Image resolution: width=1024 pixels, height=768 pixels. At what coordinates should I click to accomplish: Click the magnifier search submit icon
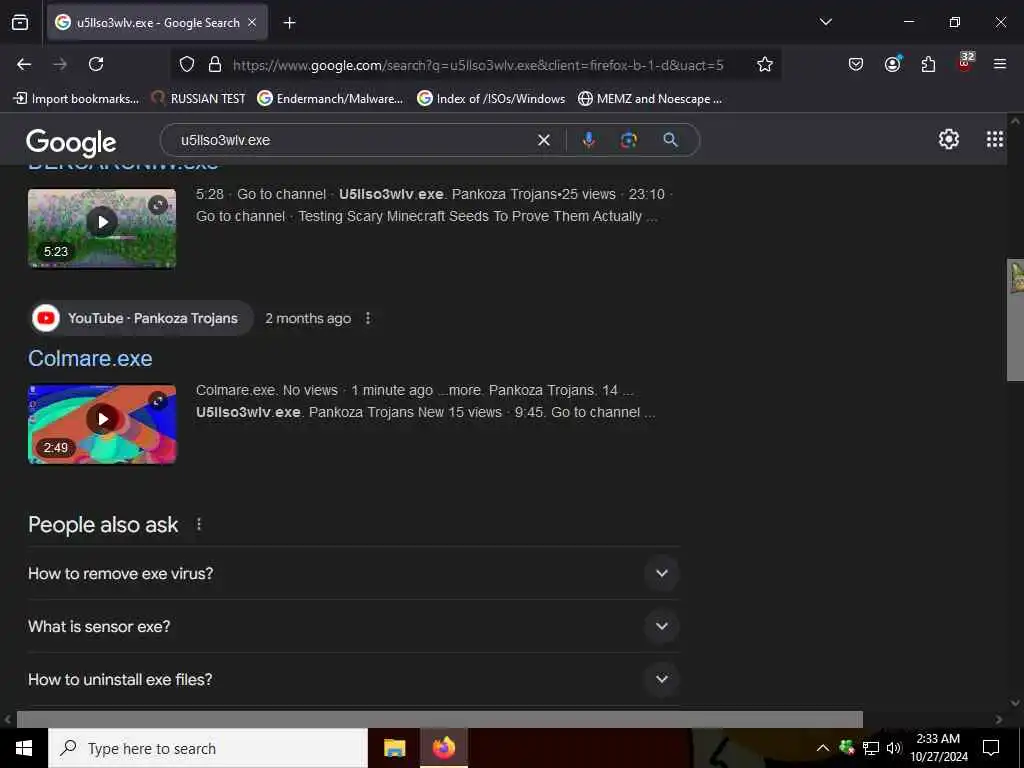671,140
